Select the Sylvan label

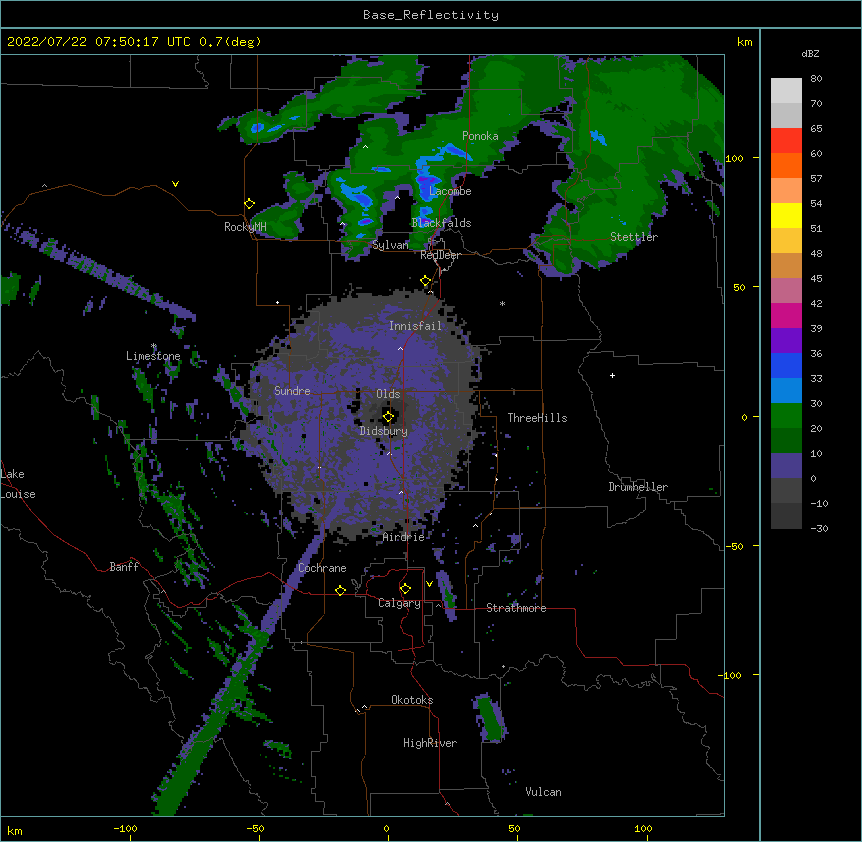click(390, 245)
